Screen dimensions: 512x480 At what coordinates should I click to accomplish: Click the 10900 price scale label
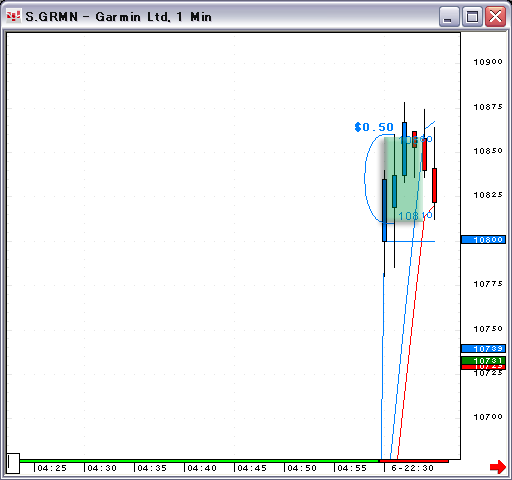pyautogui.click(x=488, y=62)
